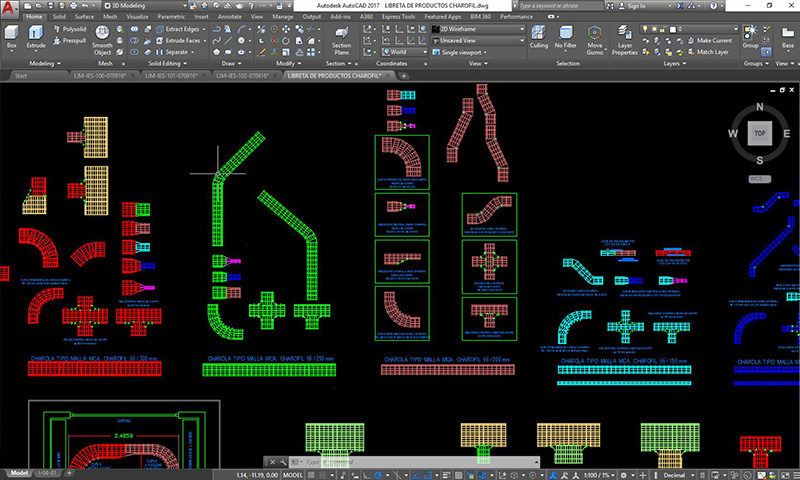This screenshot has width=800, height=480.
Task: Toggle the Culling selection option
Action: point(538,38)
